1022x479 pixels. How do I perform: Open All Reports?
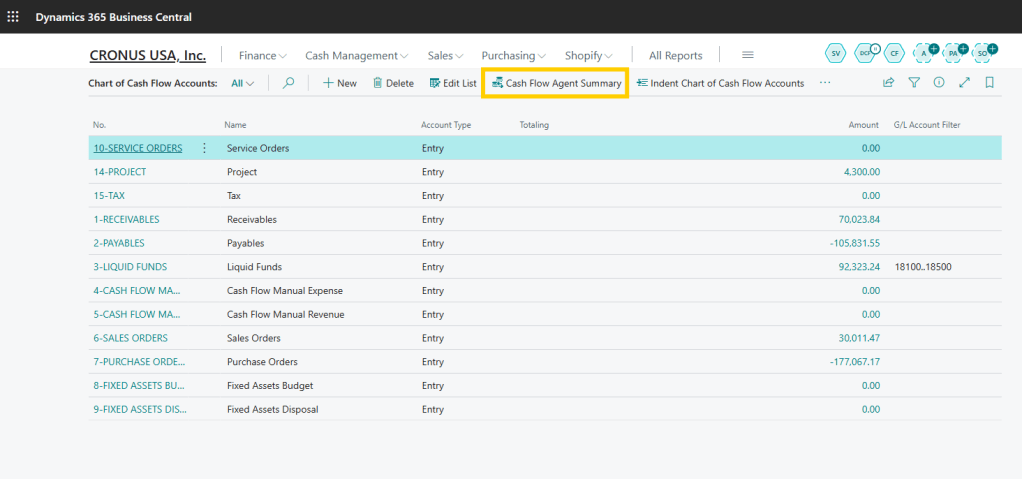pyautogui.click(x=675, y=55)
